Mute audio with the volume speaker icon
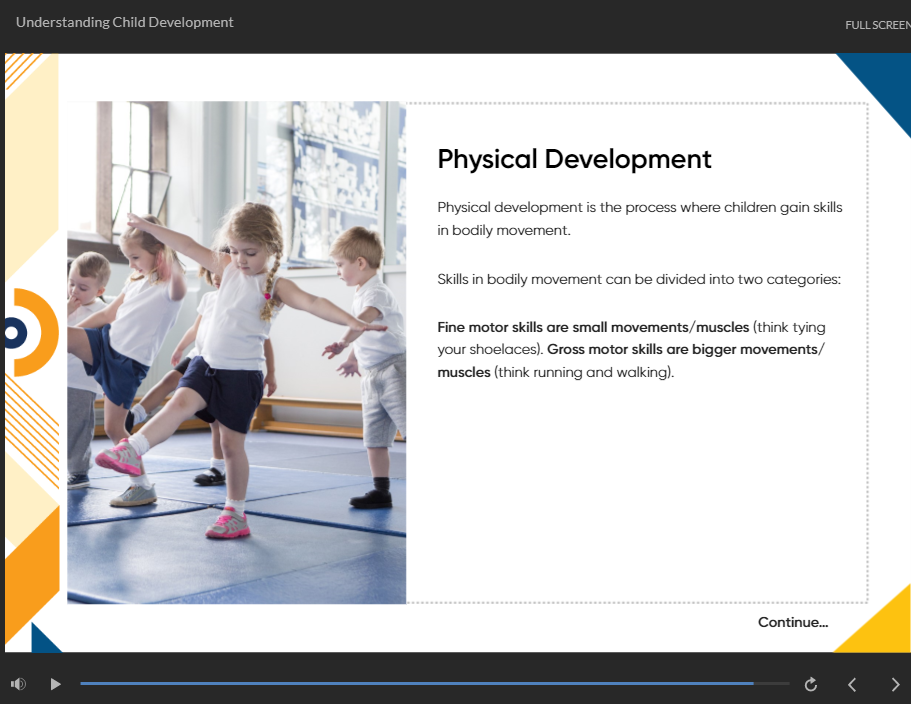This screenshot has height=704, width=911. pyautogui.click(x=18, y=684)
